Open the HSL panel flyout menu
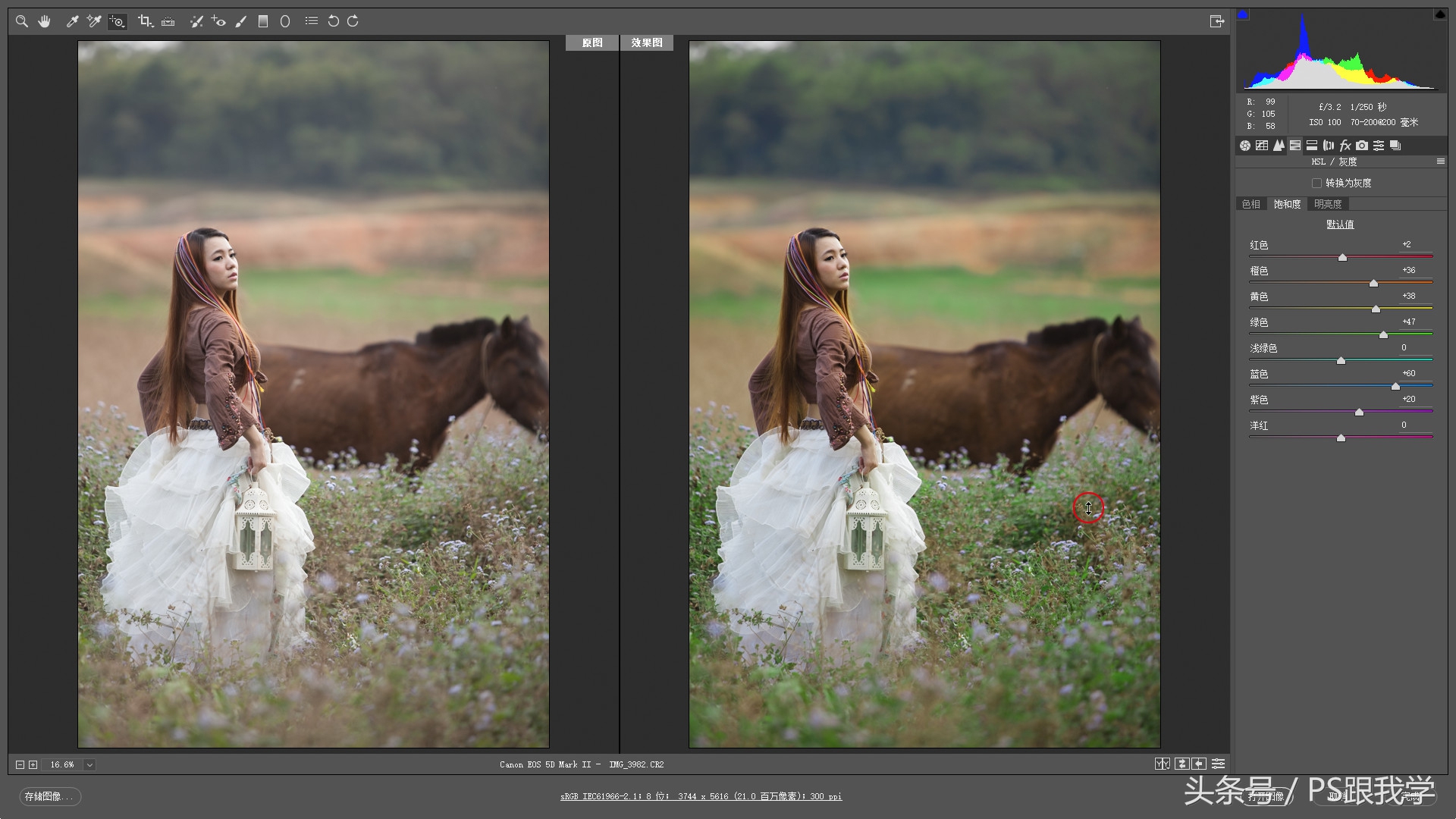The image size is (1456, 819). pos(1440,161)
